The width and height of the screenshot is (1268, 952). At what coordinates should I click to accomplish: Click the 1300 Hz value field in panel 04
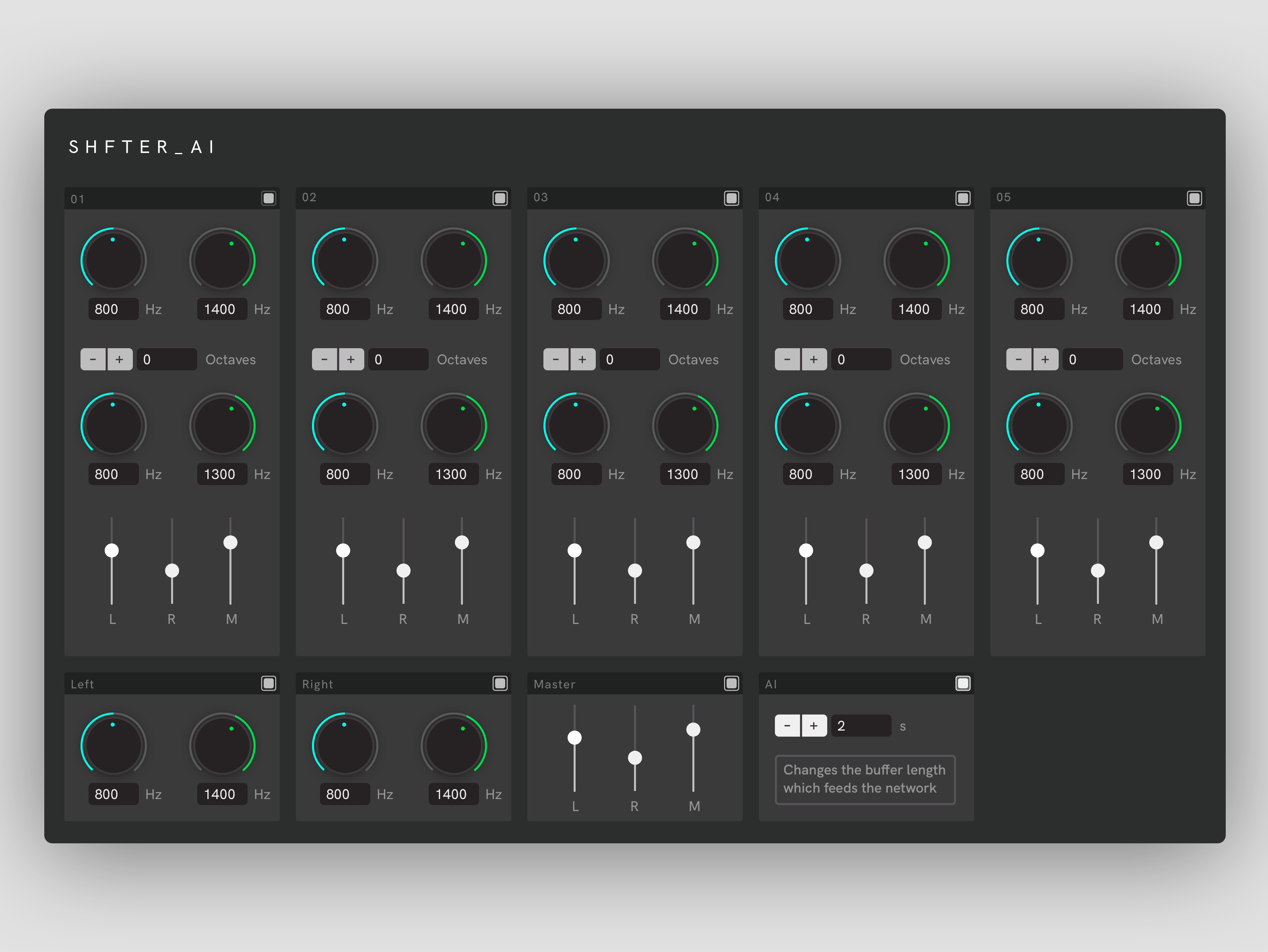pos(915,474)
